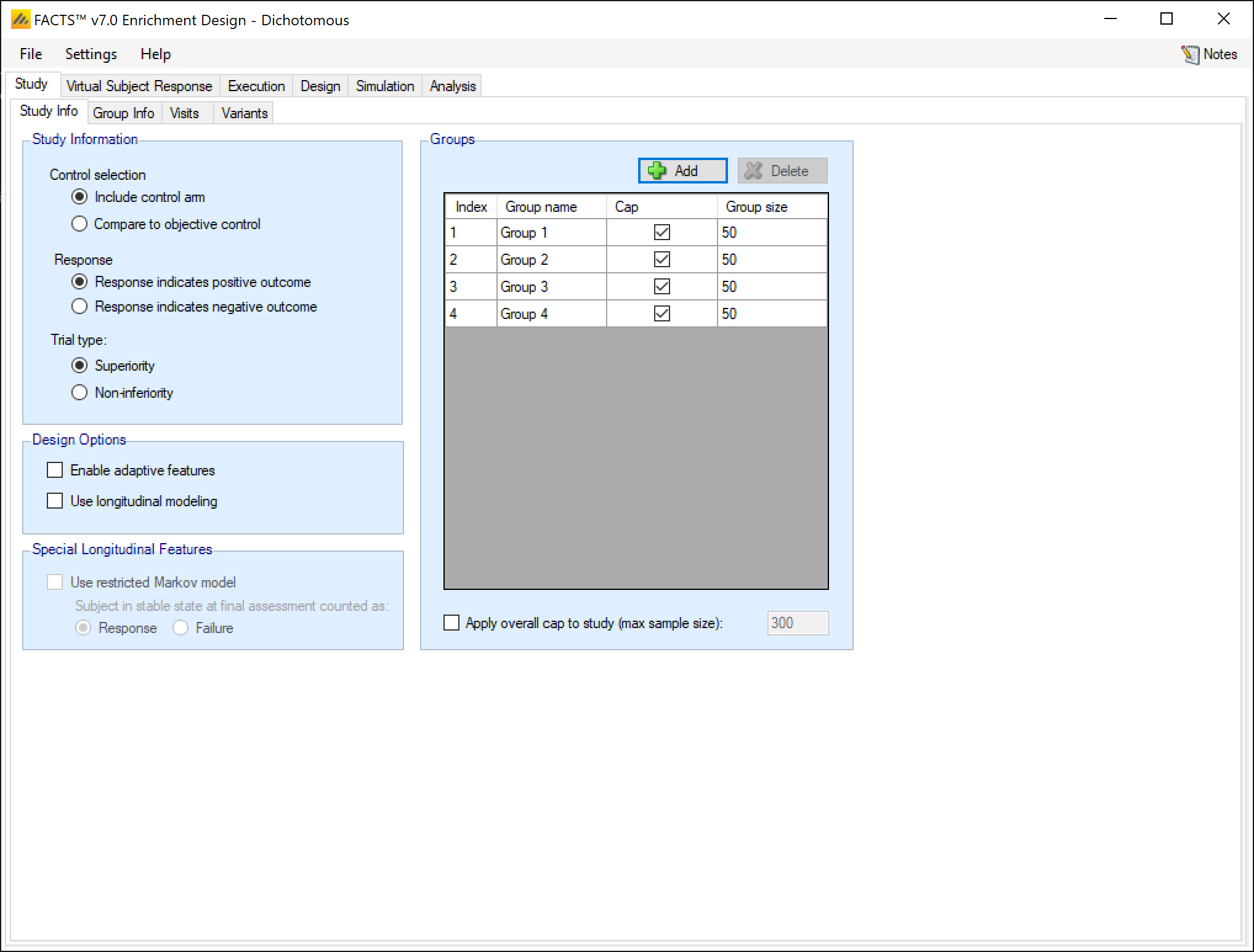Edit Group 4 size value cell

[x=771, y=313]
